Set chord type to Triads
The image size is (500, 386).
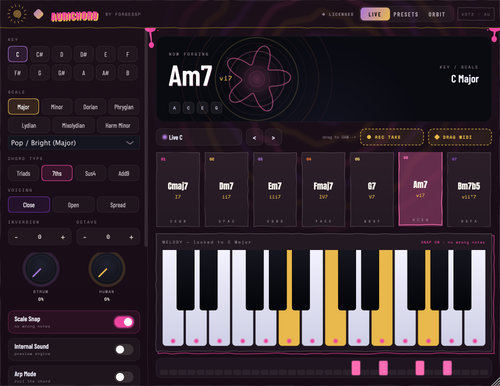23,173
